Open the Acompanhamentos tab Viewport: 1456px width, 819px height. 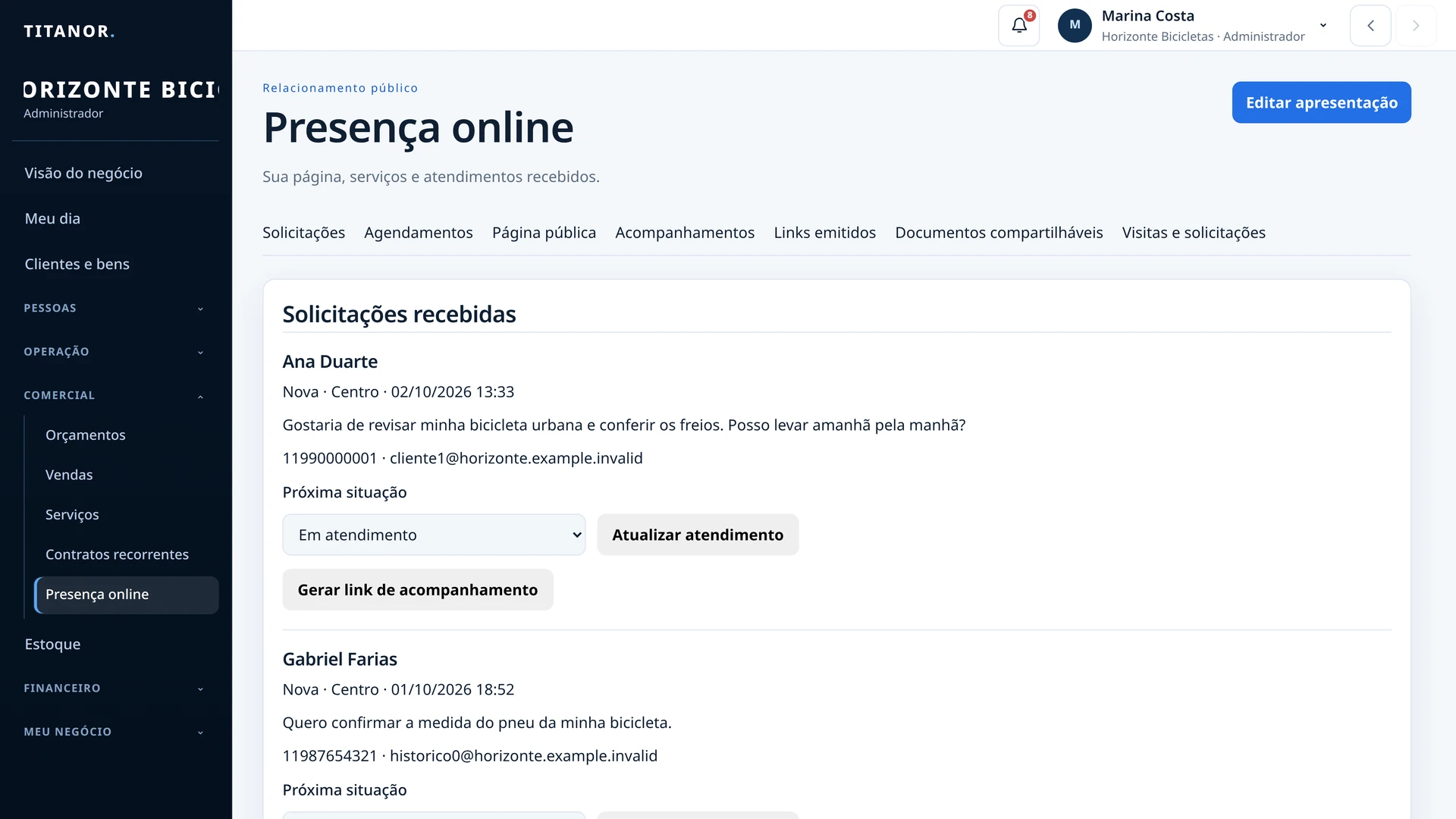(685, 233)
